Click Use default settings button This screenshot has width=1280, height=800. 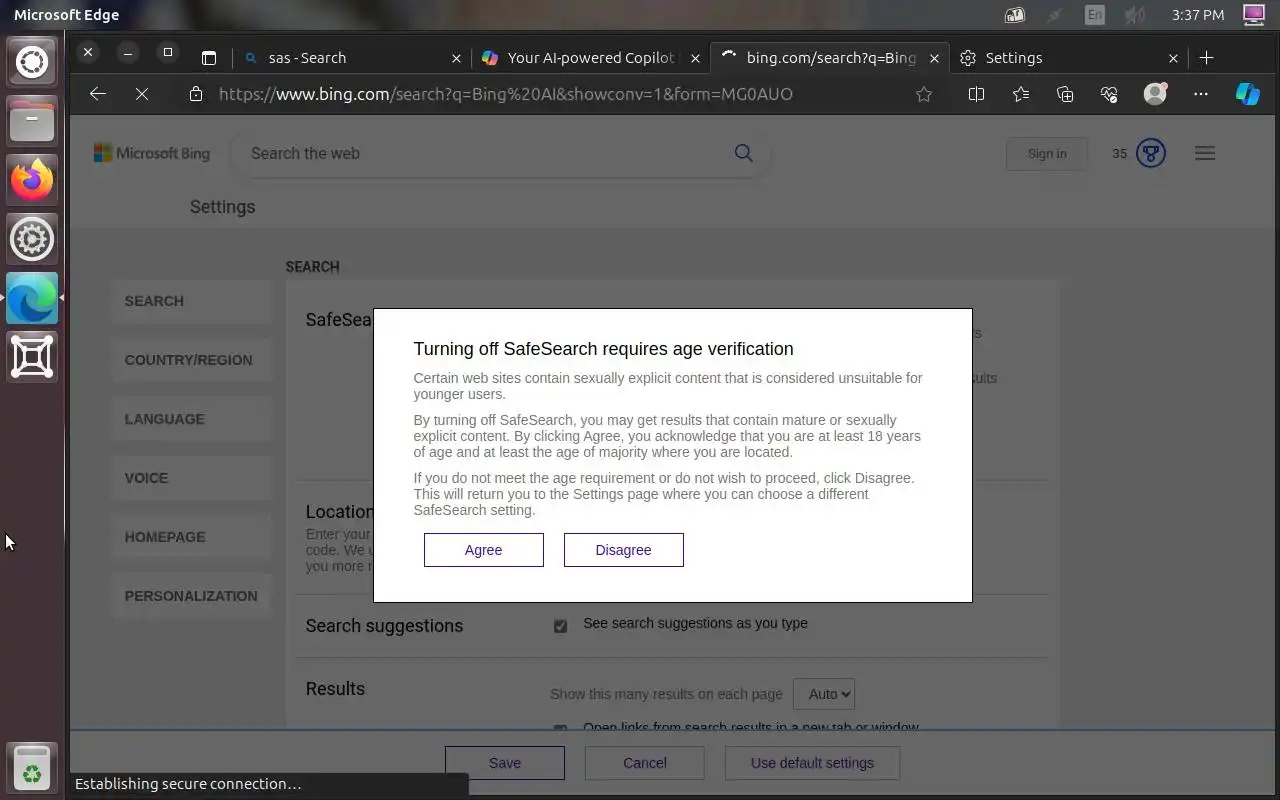pyautogui.click(x=812, y=763)
